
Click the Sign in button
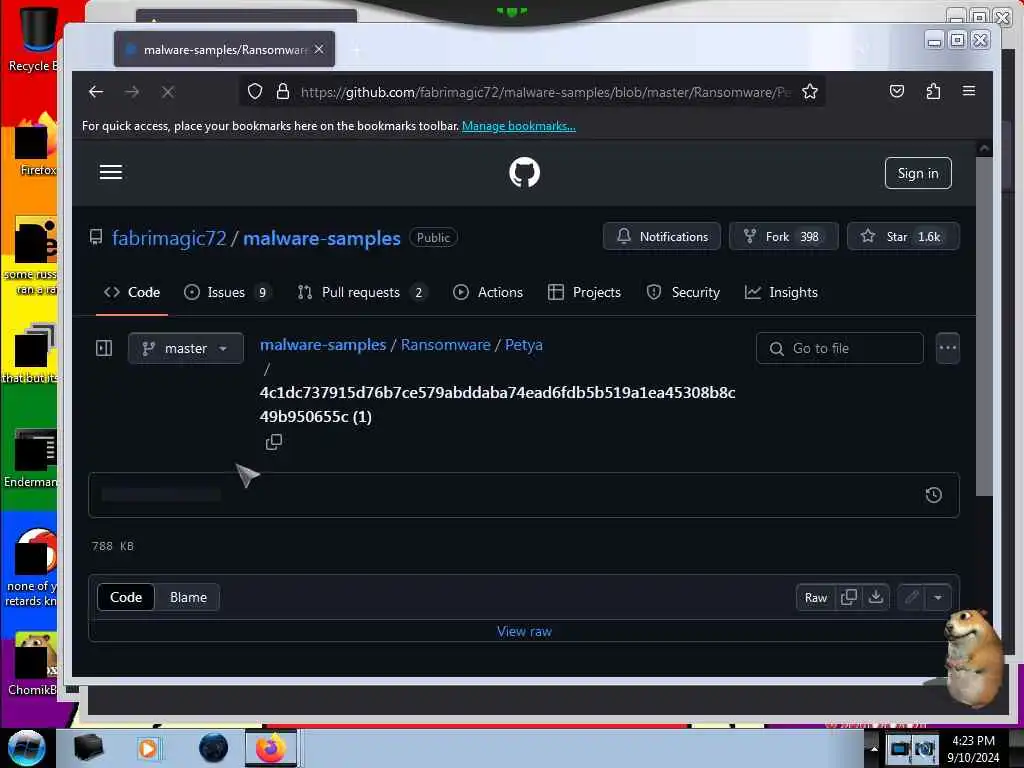[918, 173]
